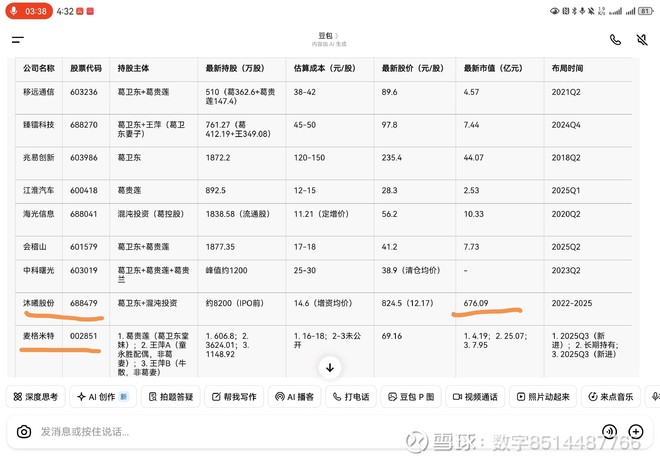
Task: Select the 2018Q2 layout time cell
Action: [x=566, y=157]
